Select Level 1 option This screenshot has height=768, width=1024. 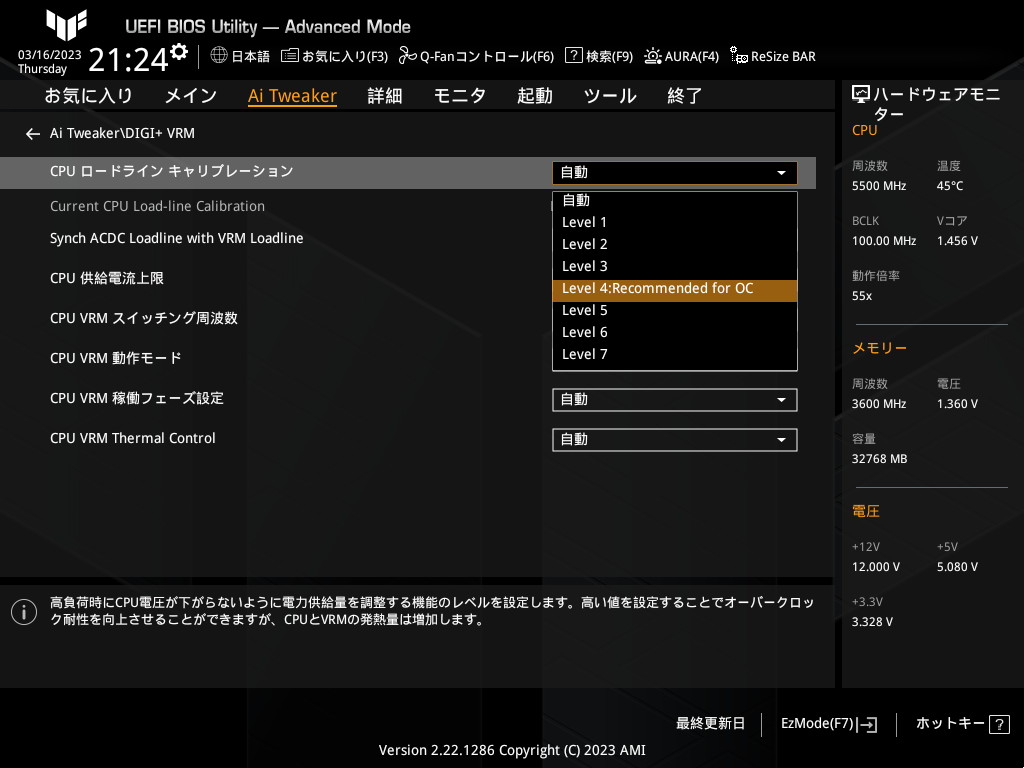tap(675, 222)
